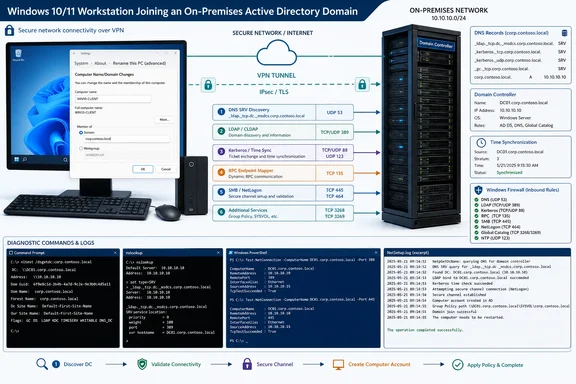Viewport: 576px width, 384px height.
Task: Close the nslookup window
Action: [x=218, y=253]
